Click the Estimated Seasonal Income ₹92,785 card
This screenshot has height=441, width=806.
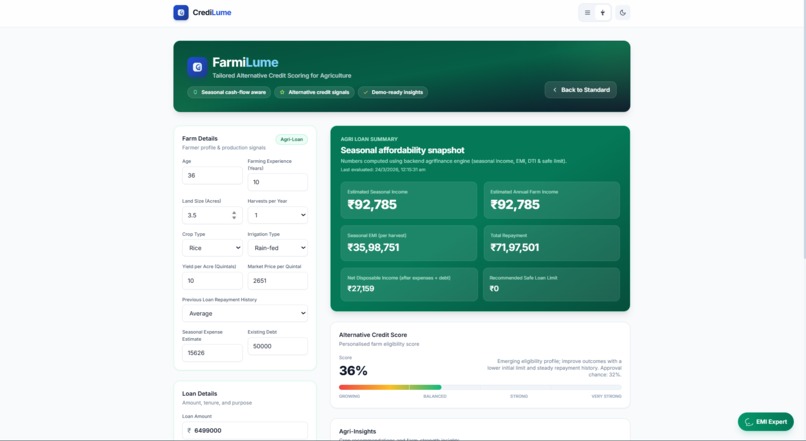pos(409,200)
